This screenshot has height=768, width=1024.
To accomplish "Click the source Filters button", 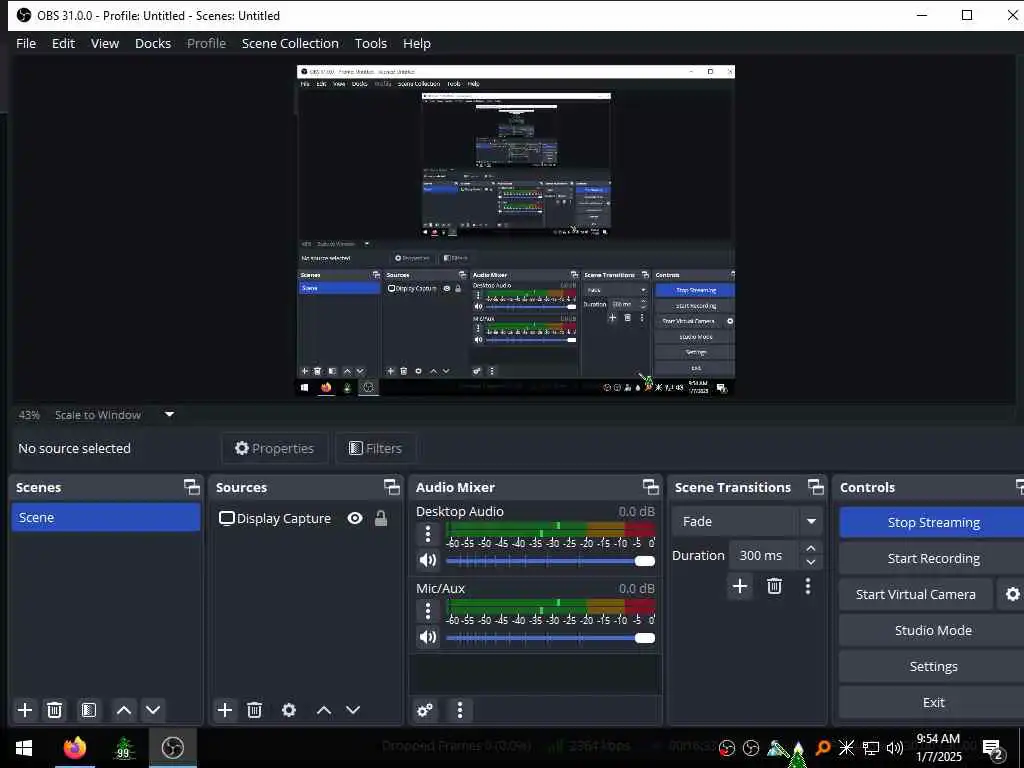I will point(376,448).
